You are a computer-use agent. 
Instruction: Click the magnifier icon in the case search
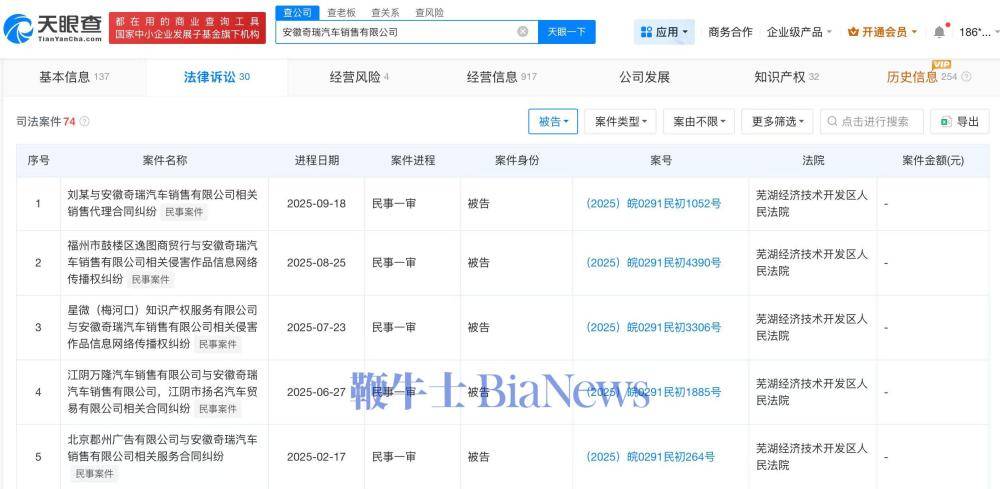point(832,122)
